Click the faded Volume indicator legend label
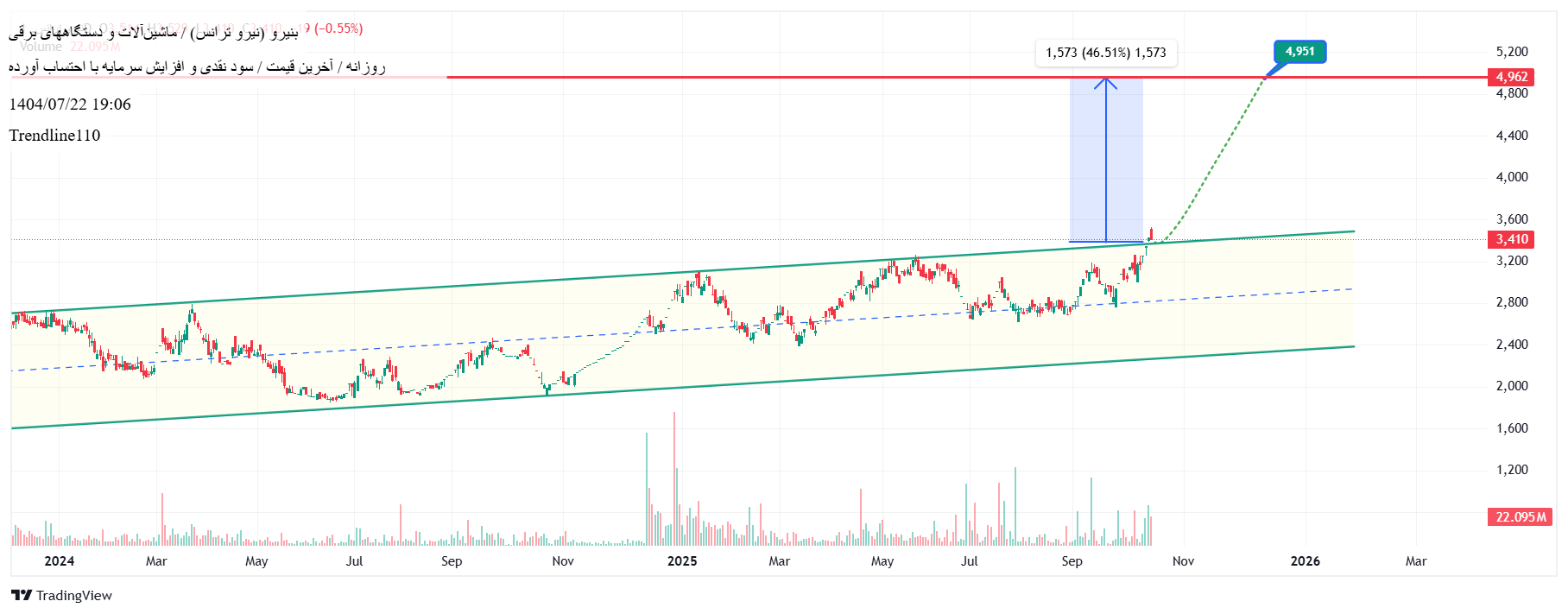Image resolution: width=1568 pixels, height=614 pixels. click(41, 47)
